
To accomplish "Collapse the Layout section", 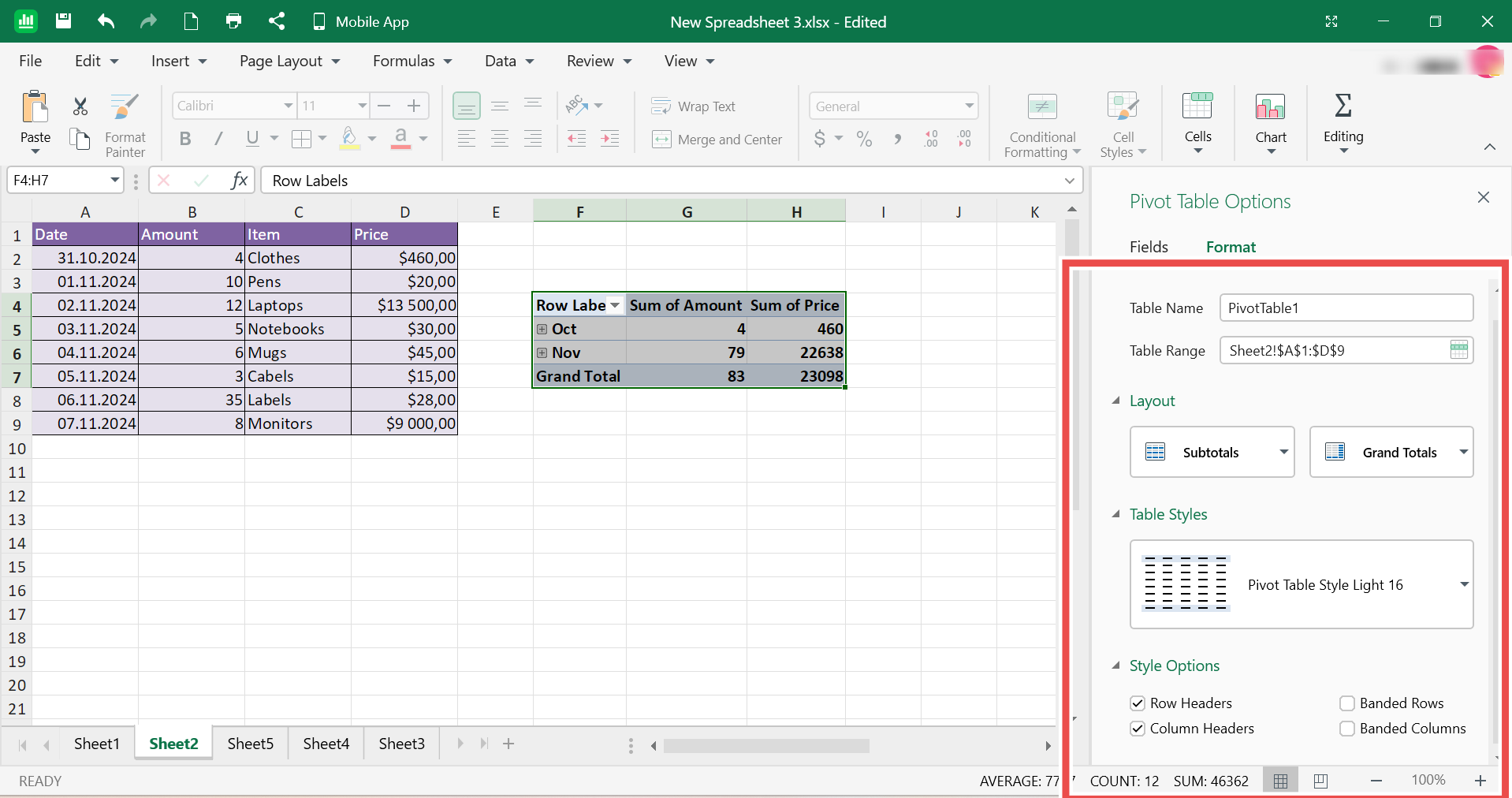I will click(1115, 401).
